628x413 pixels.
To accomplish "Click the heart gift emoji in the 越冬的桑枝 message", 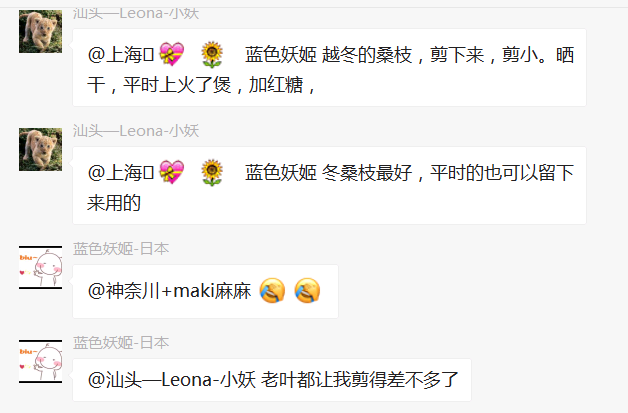I will coord(172,55).
